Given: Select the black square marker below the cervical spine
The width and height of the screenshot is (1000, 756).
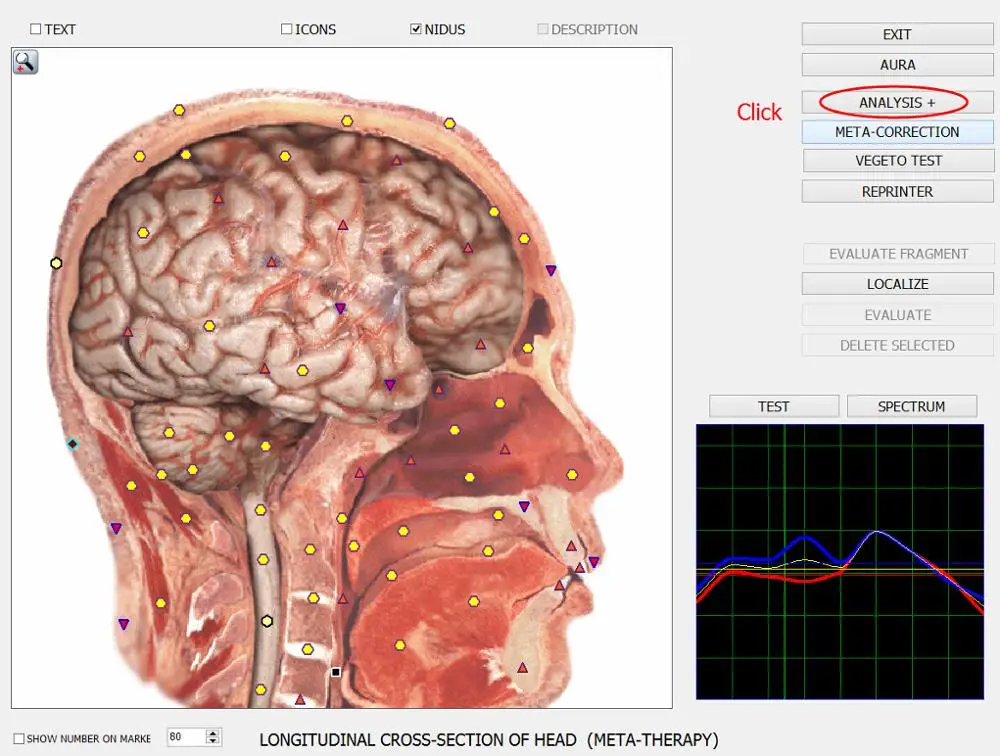Looking at the screenshot, I should pos(336,672).
